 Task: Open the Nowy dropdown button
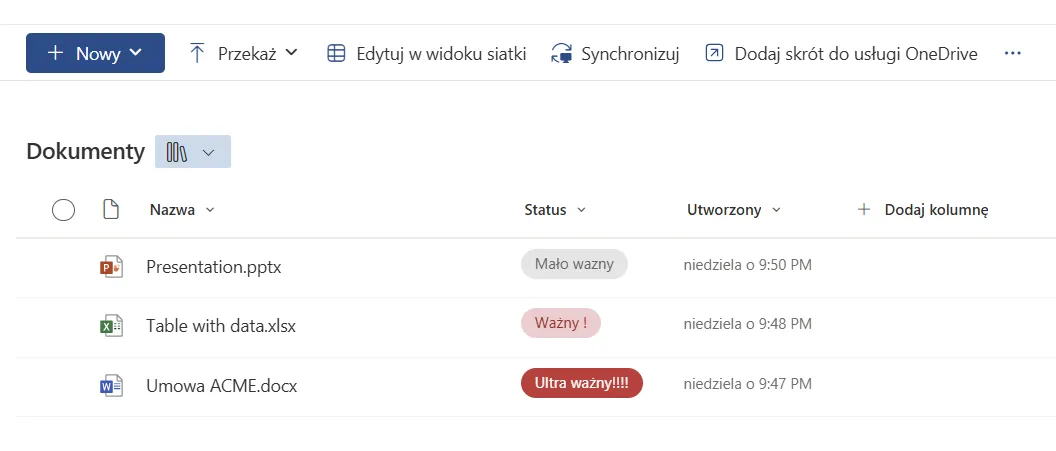coord(95,53)
